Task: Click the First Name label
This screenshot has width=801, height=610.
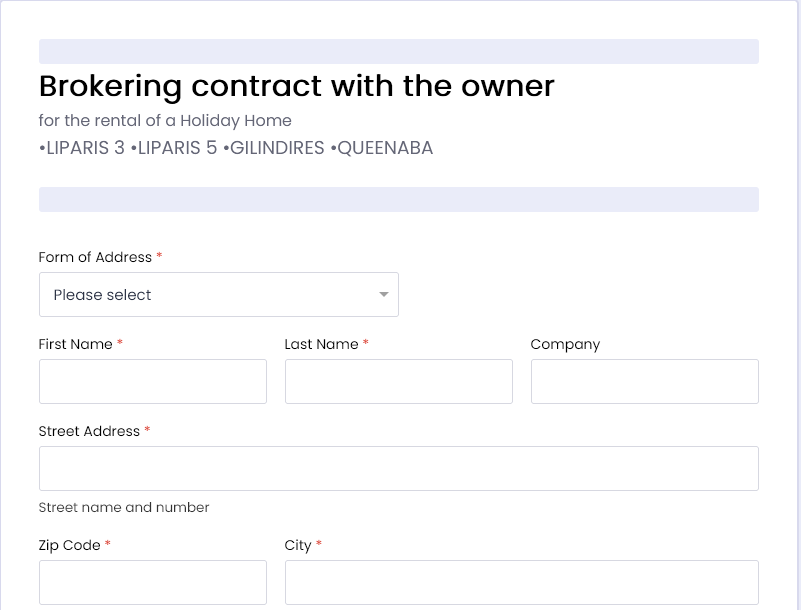Action: pyautogui.click(x=76, y=344)
